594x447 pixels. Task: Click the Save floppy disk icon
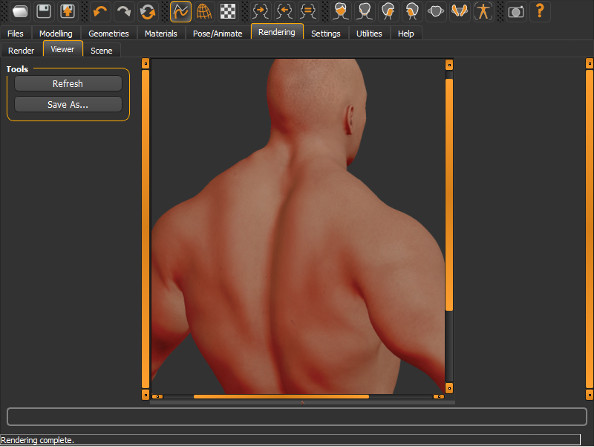pos(44,11)
